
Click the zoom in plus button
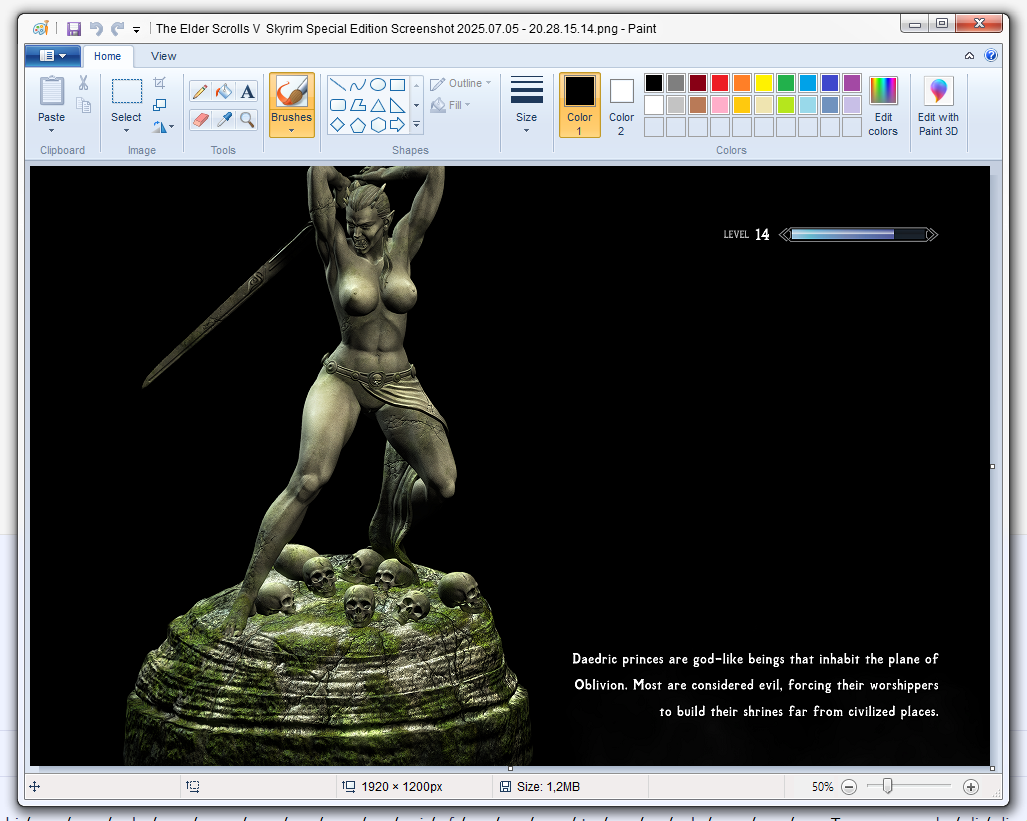(971, 787)
